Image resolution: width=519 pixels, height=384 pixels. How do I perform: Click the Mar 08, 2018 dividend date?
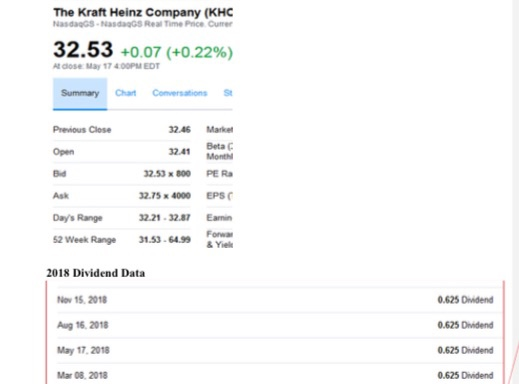[82, 376]
